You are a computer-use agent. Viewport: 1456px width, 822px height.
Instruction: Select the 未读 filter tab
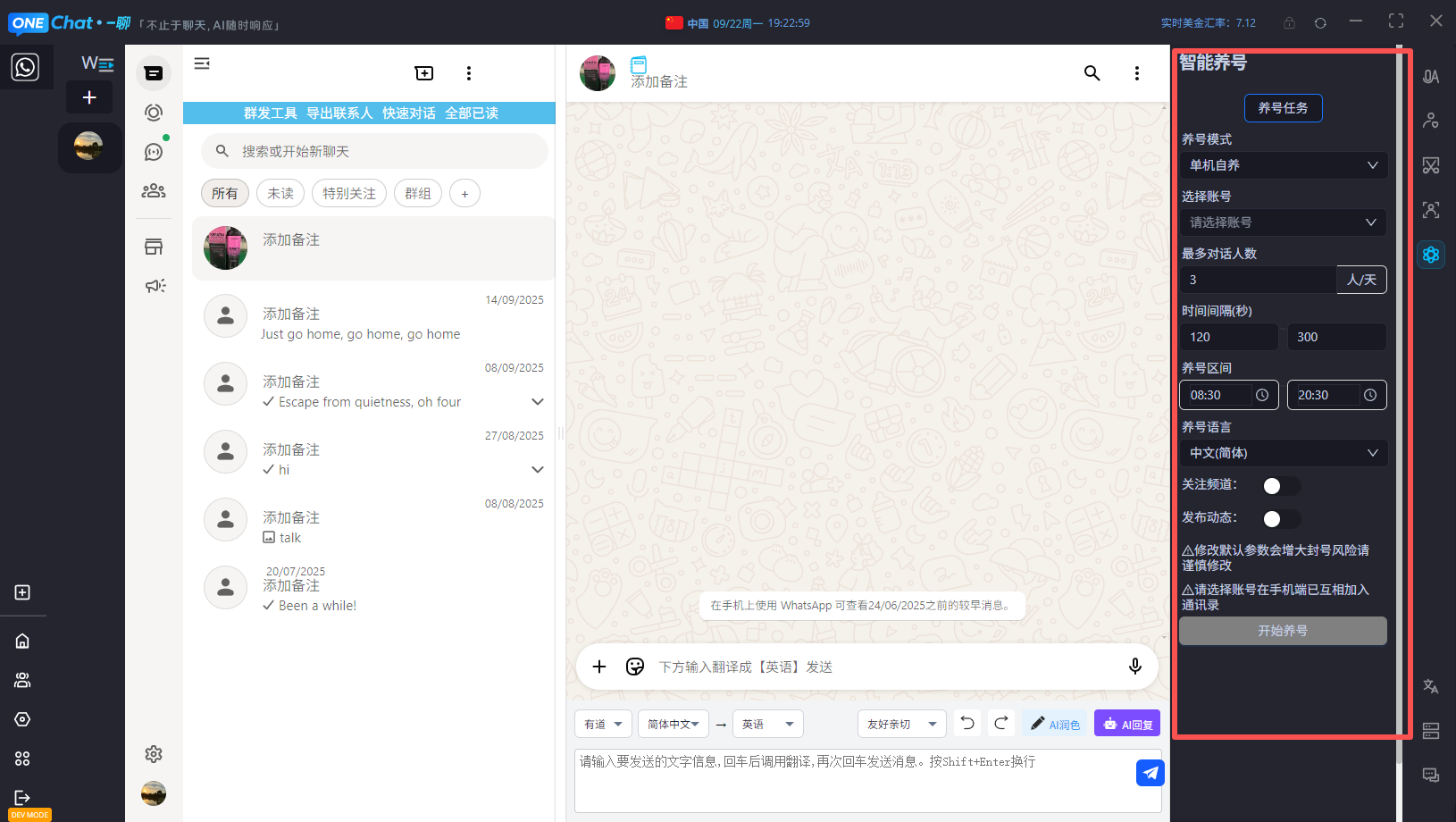click(280, 193)
